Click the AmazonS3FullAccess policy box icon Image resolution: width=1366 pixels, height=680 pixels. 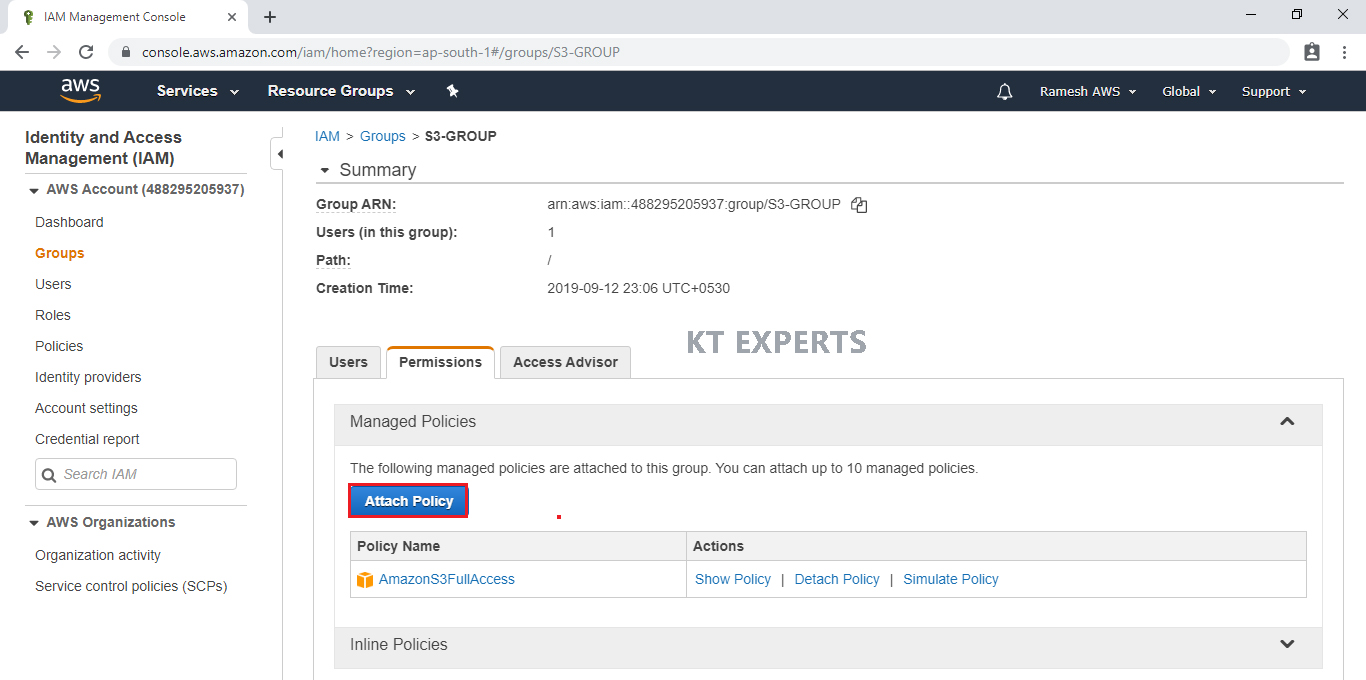coord(365,580)
